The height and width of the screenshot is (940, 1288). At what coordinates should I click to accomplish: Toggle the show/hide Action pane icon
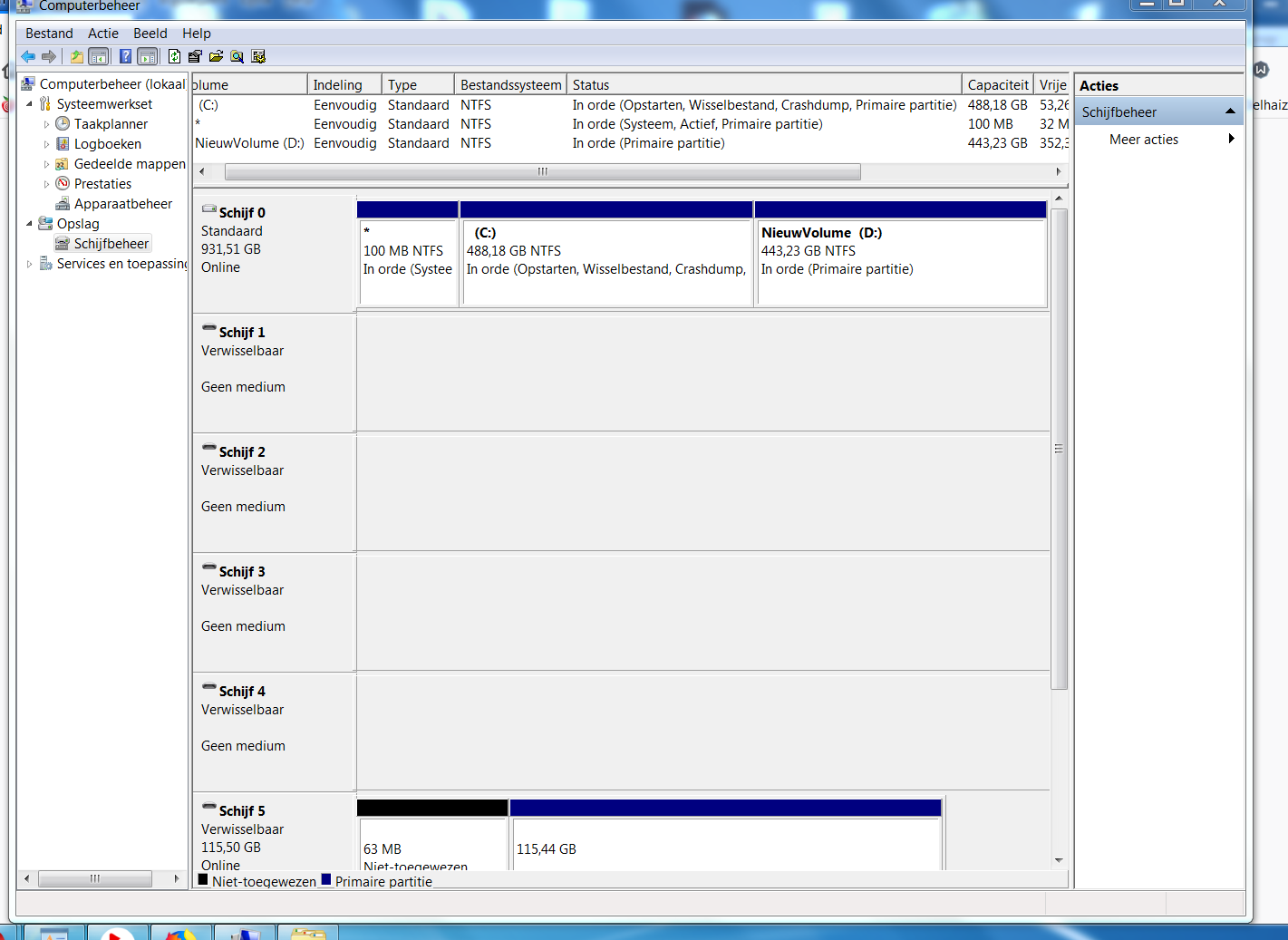[x=148, y=56]
